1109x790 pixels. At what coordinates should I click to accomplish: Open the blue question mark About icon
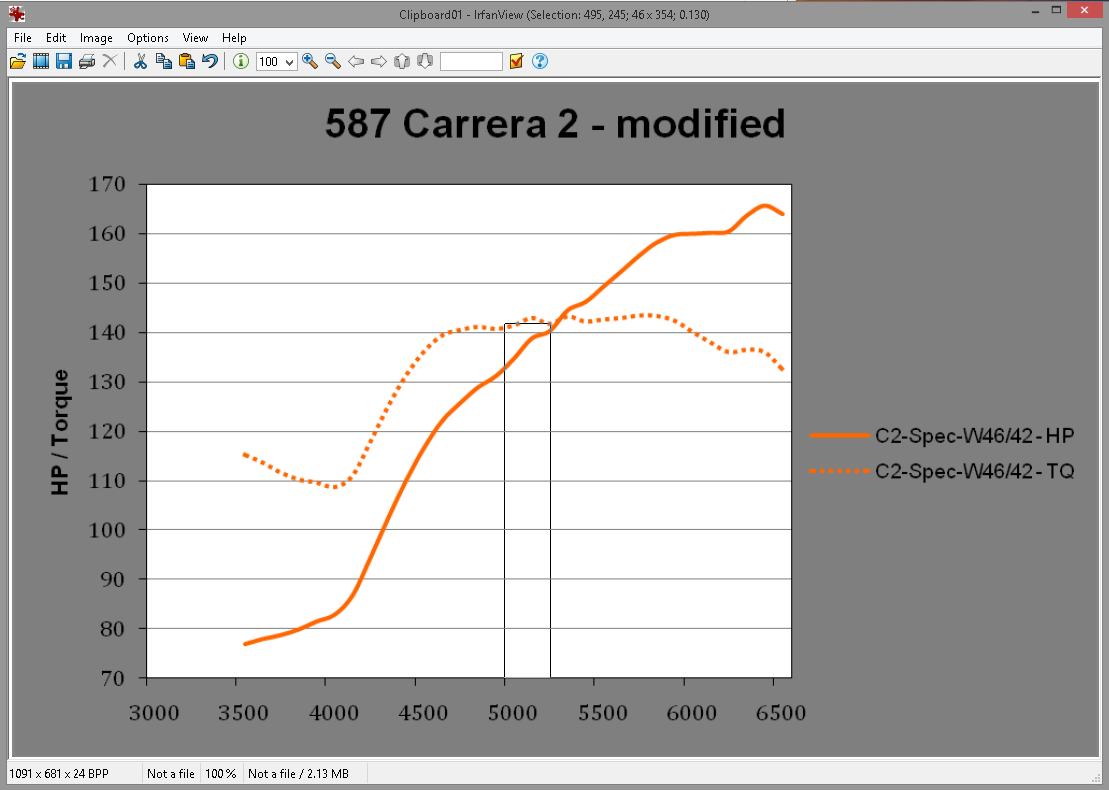coord(540,62)
